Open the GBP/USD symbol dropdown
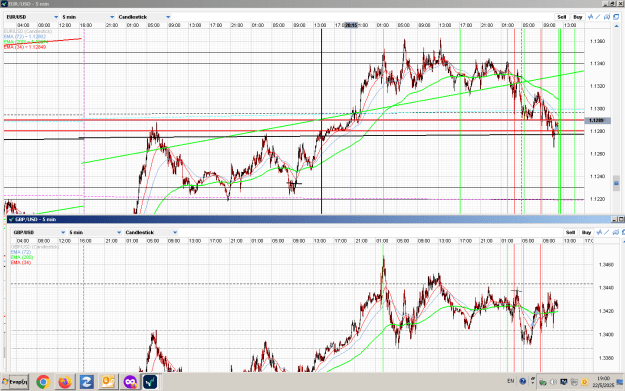This screenshot has height=391, width=625. (x=39, y=232)
